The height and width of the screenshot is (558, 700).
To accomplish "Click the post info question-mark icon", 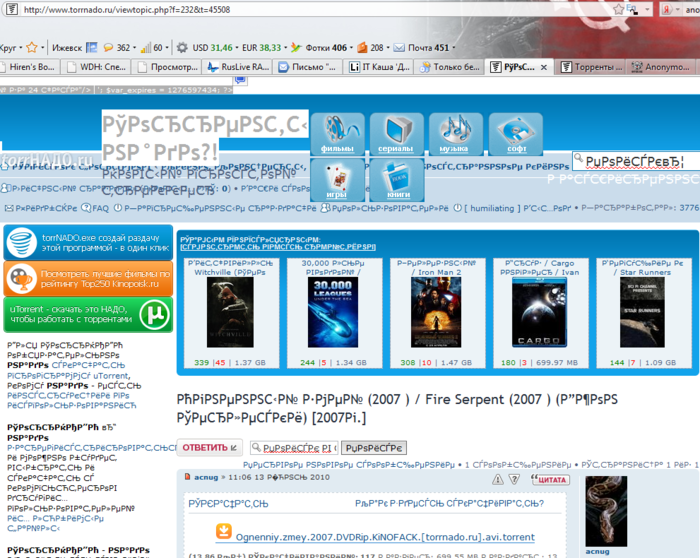I will point(514,479).
